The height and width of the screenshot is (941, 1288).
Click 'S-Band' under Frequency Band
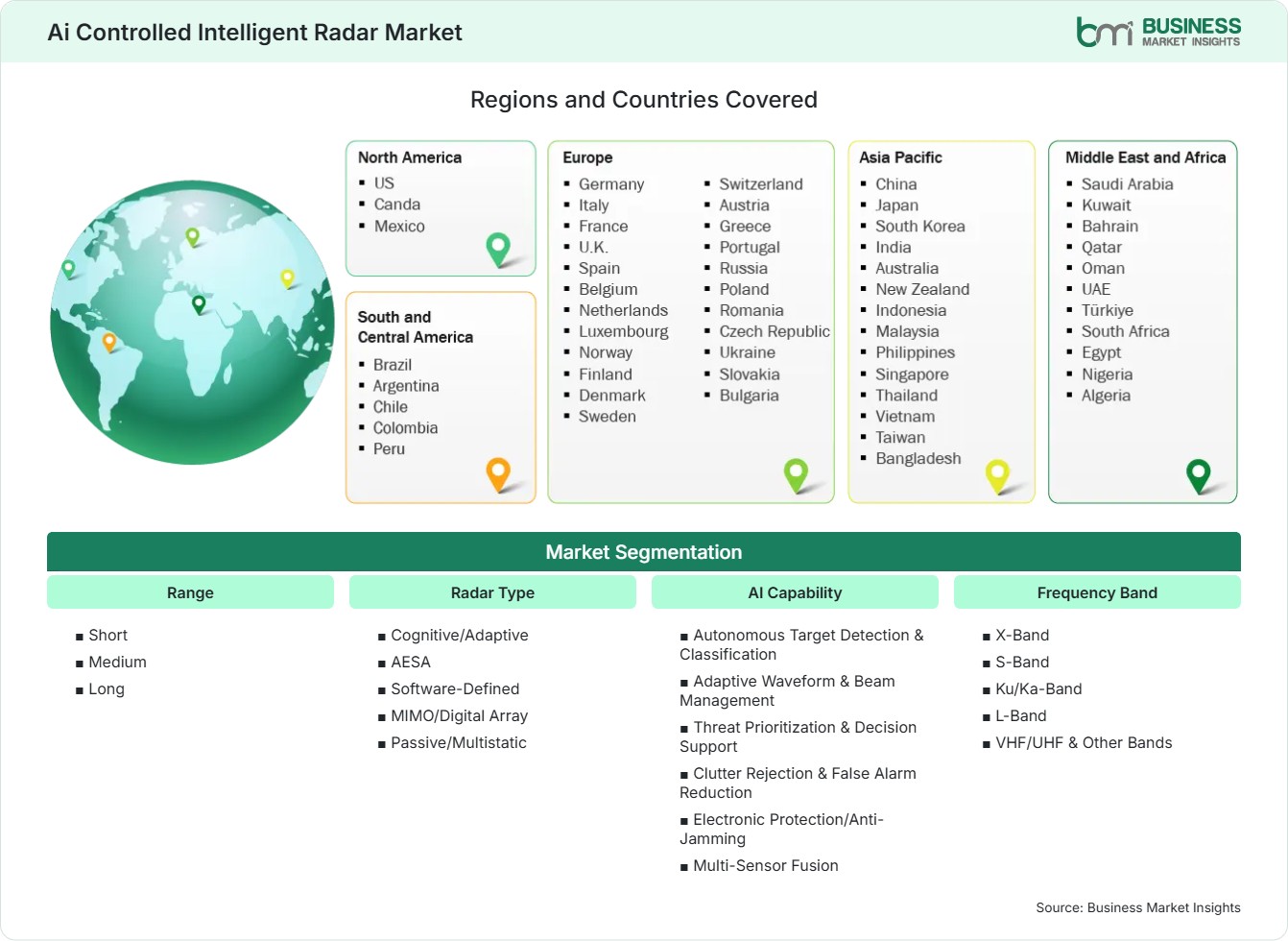(x=1022, y=663)
